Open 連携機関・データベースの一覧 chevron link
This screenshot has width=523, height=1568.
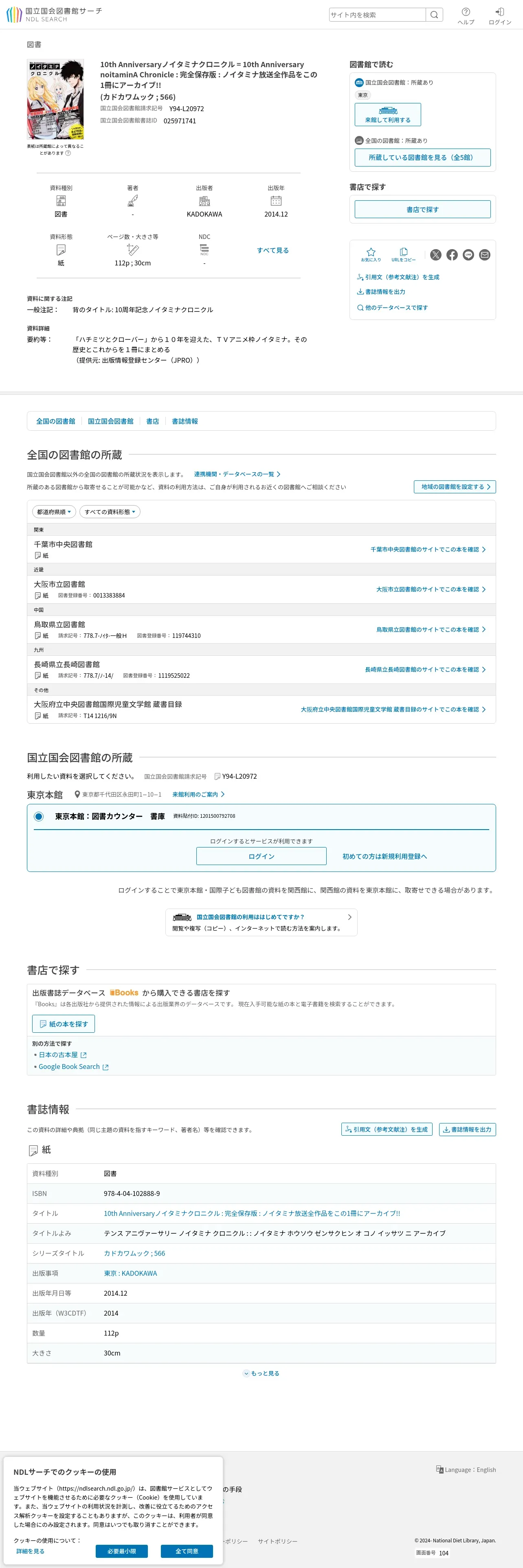pos(237,474)
